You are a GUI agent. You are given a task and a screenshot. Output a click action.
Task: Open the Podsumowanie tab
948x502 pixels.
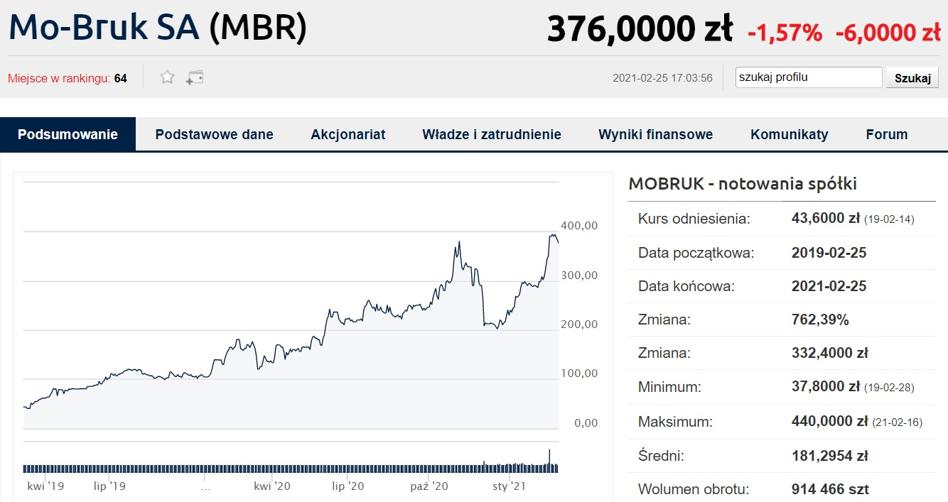(68, 134)
